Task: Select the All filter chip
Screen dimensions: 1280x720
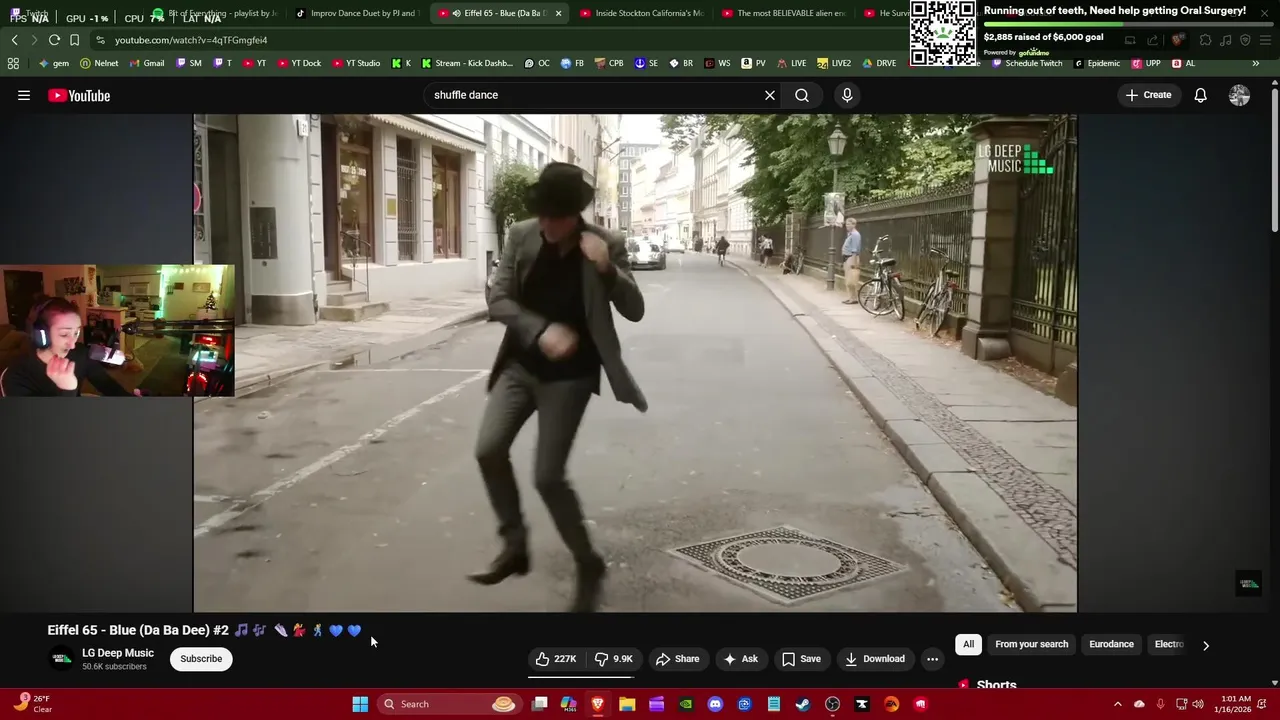Action: 968,644
